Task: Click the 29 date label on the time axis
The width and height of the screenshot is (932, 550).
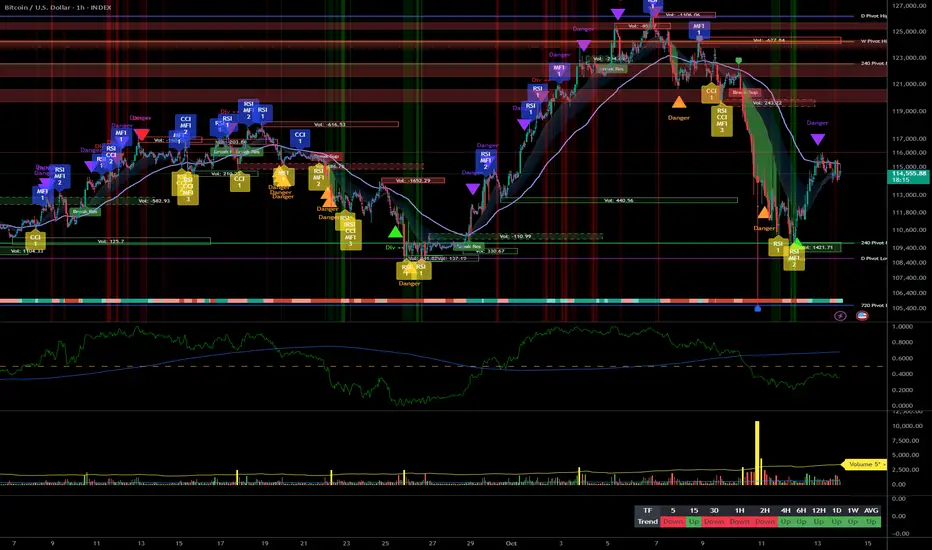Action: click(470, 543)
